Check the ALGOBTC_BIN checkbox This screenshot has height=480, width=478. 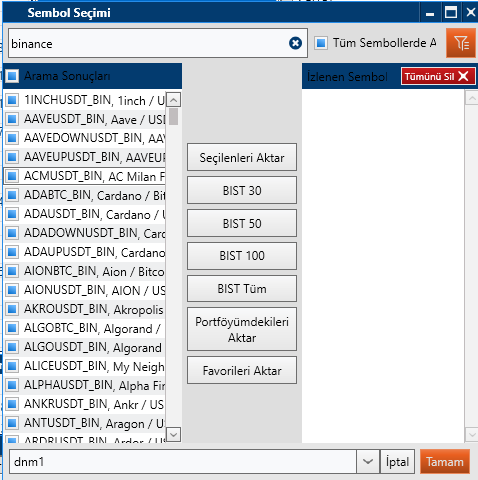12,328
